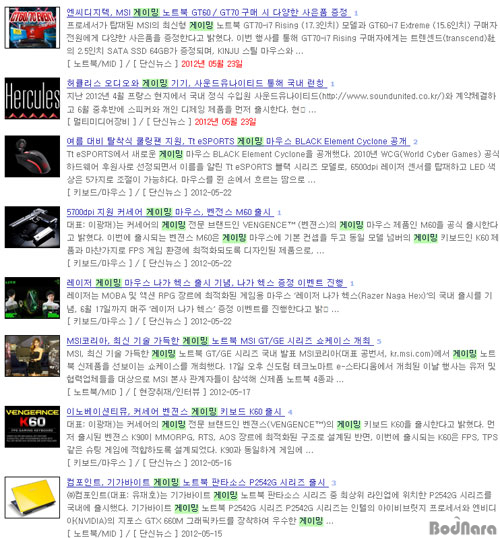Click the M60 mouse product thumbnail
The image size is (500, 538).
click(x=32, y=227)
